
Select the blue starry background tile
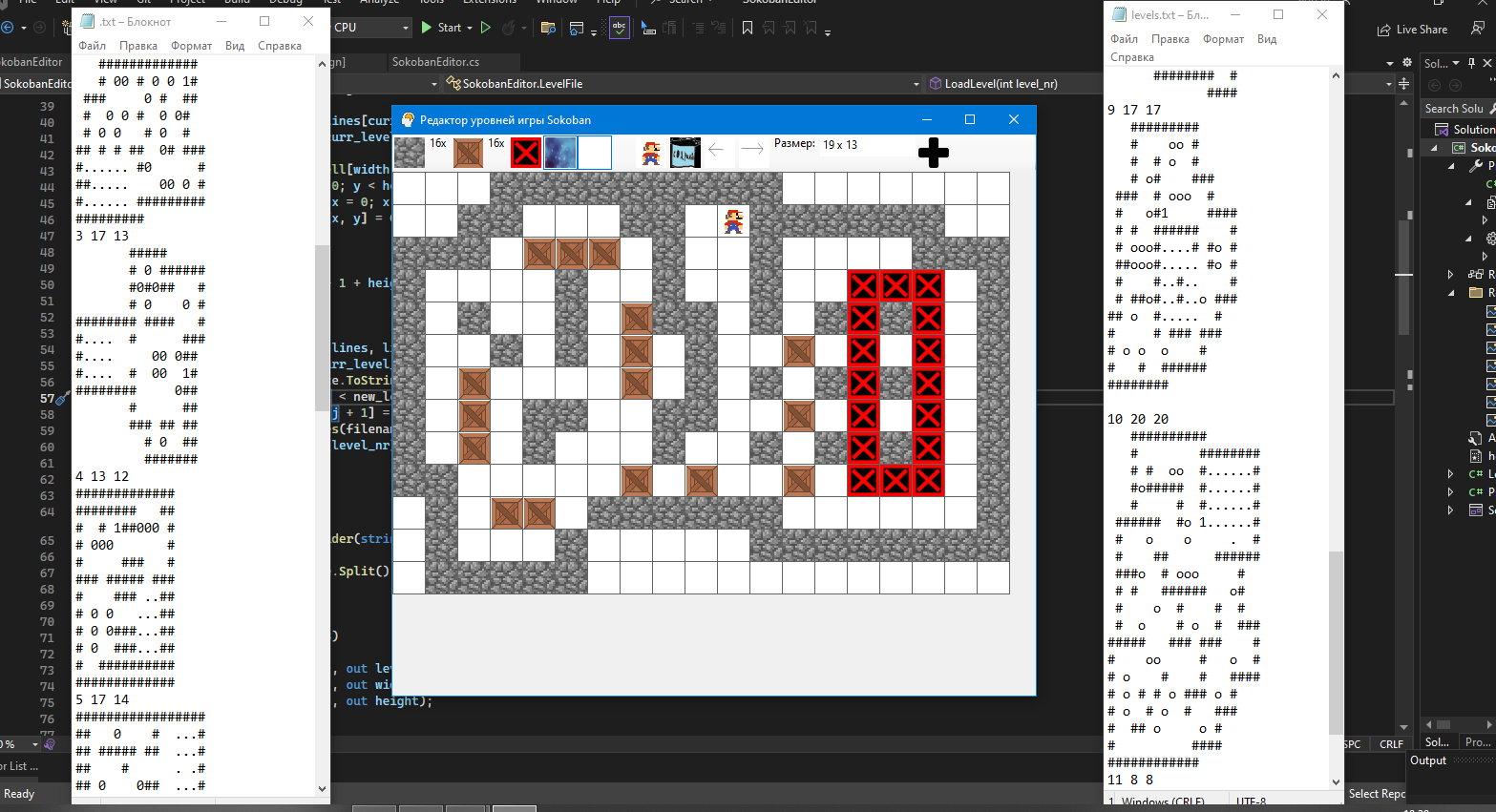tap(560, 153)
